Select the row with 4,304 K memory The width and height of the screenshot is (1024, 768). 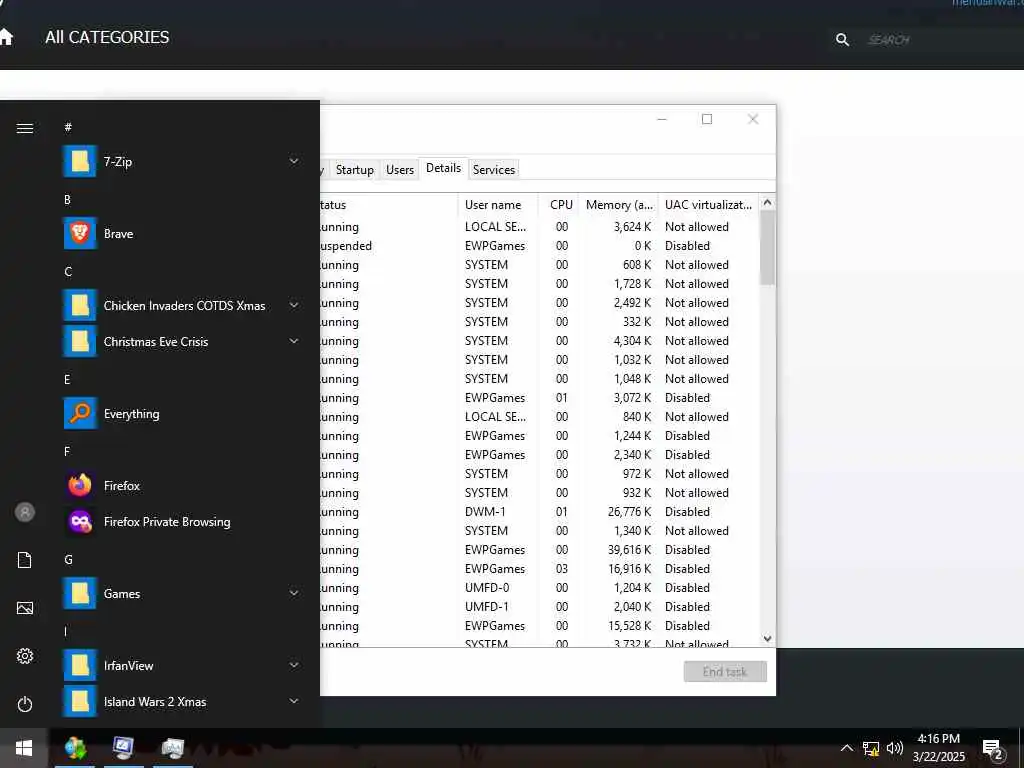[539, 341]
